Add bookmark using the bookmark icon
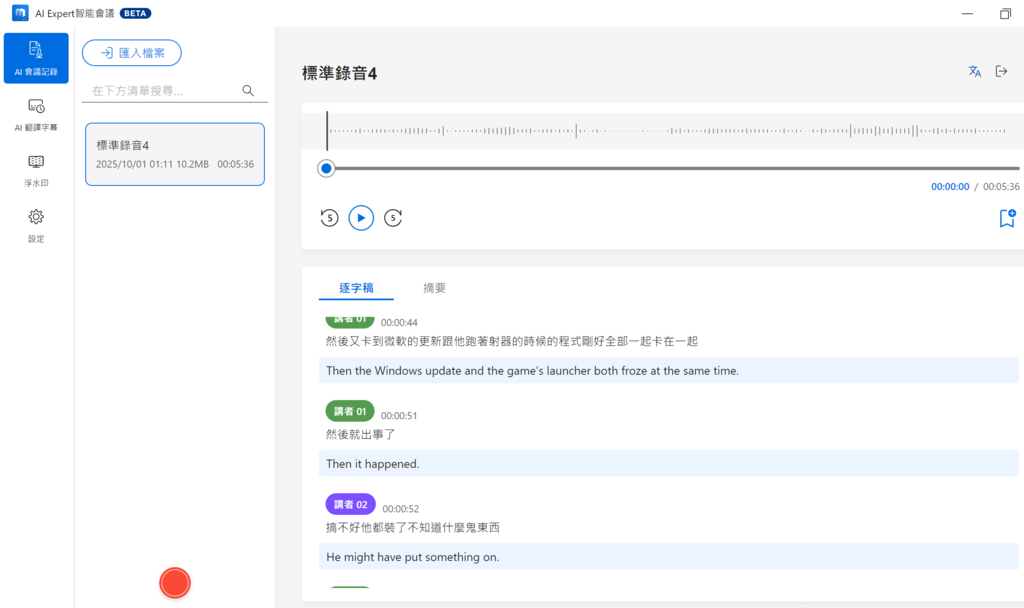1024x608 pixels. [x=1007, y=218]
